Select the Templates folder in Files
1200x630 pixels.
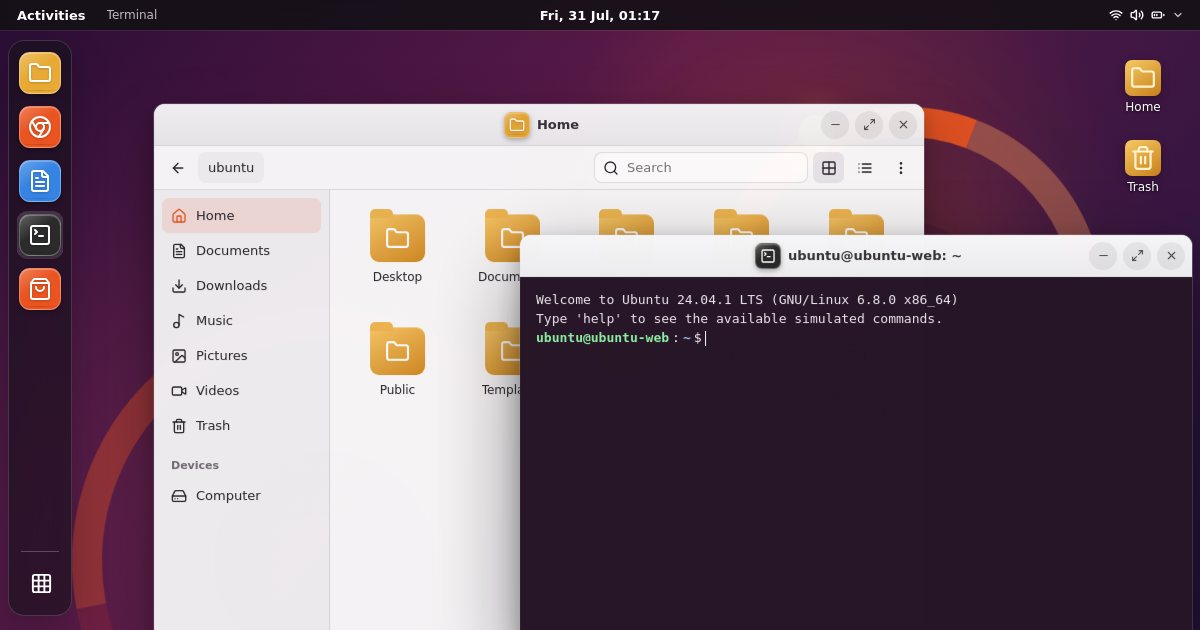[498, 360]
